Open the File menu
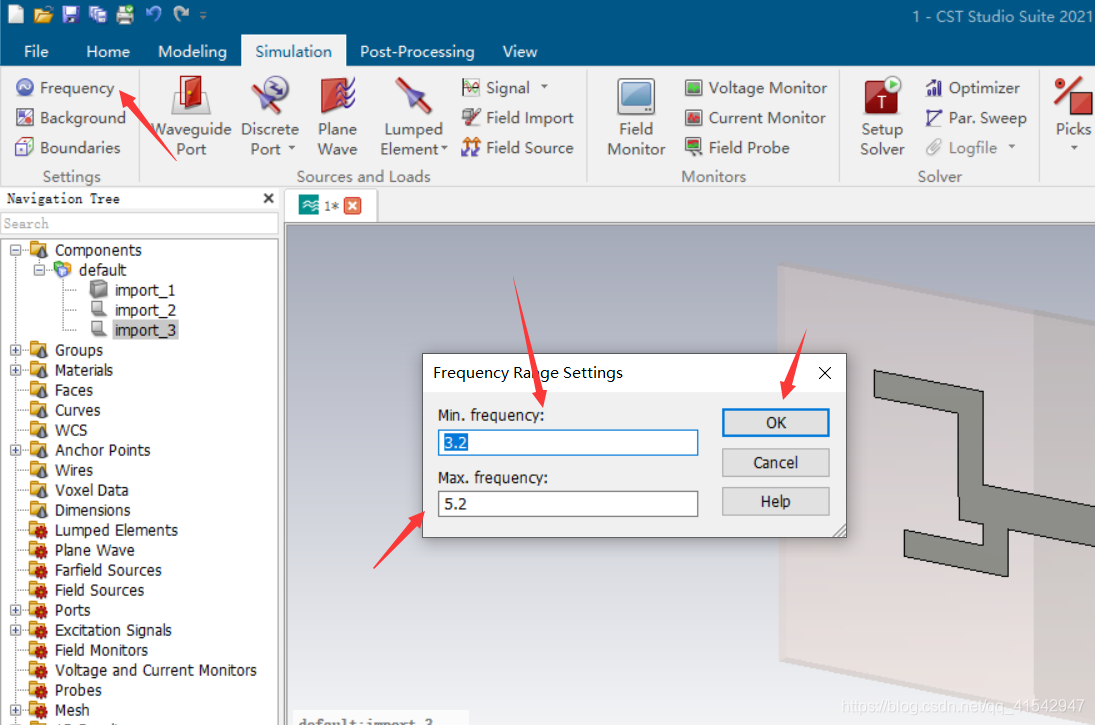 (36, 52)
